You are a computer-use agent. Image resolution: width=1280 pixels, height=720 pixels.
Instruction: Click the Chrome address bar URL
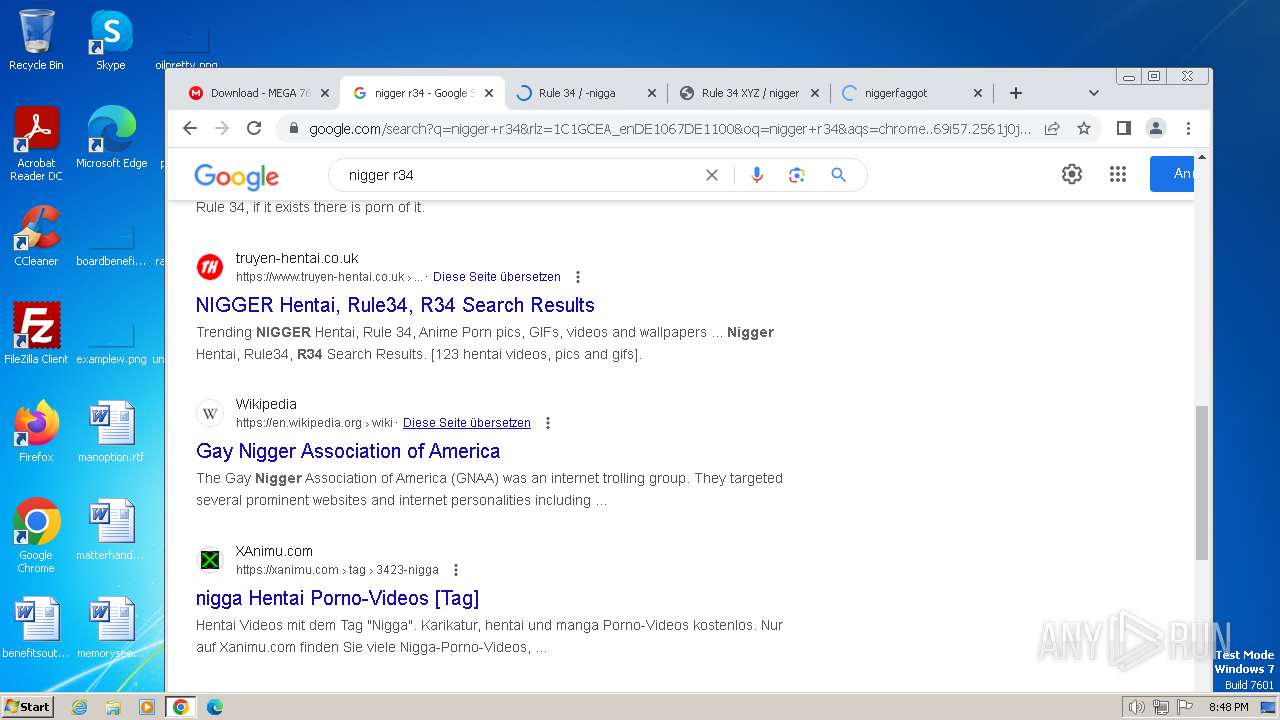(x=669, y=129)
